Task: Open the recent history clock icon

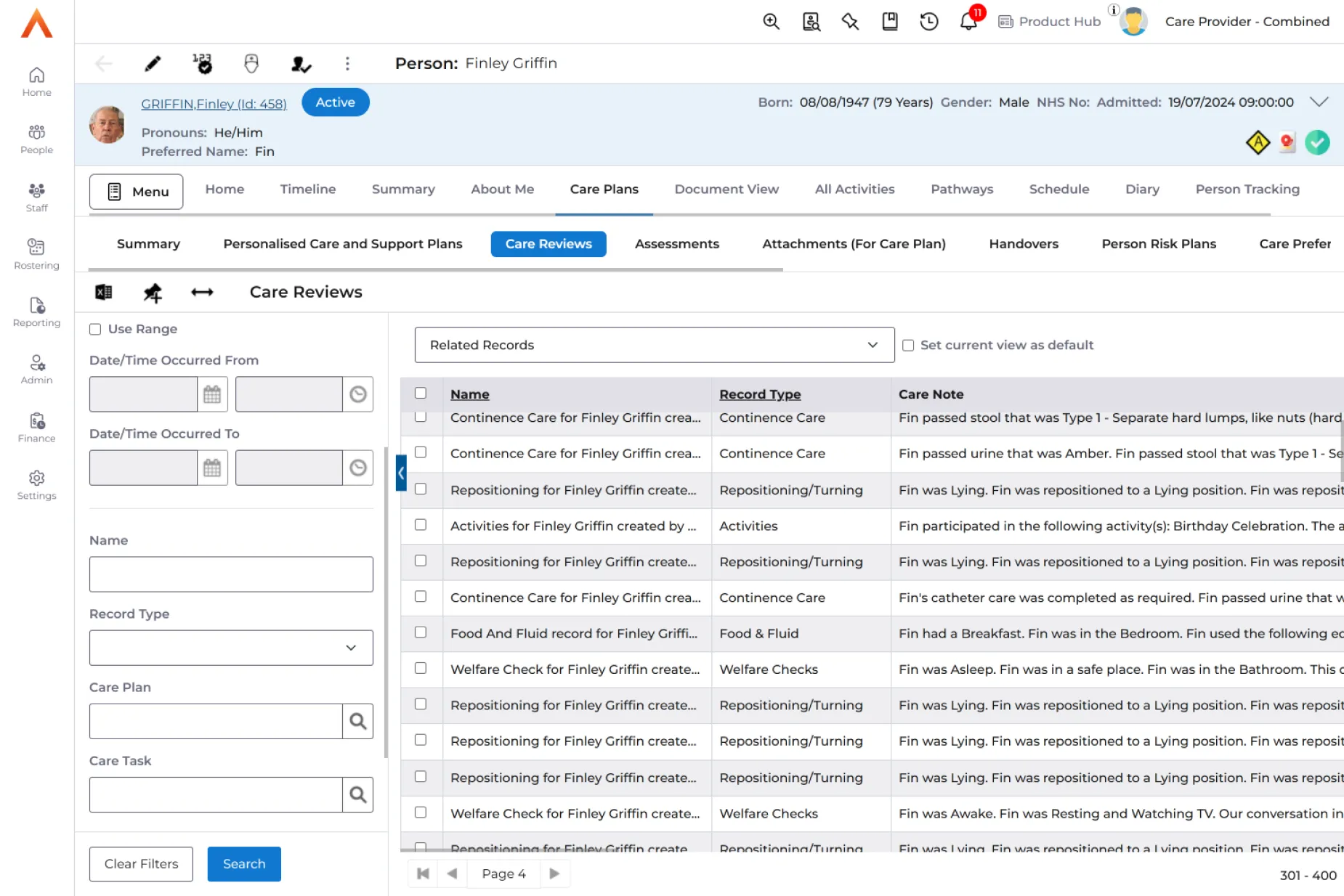Action: tap(929, 22)
